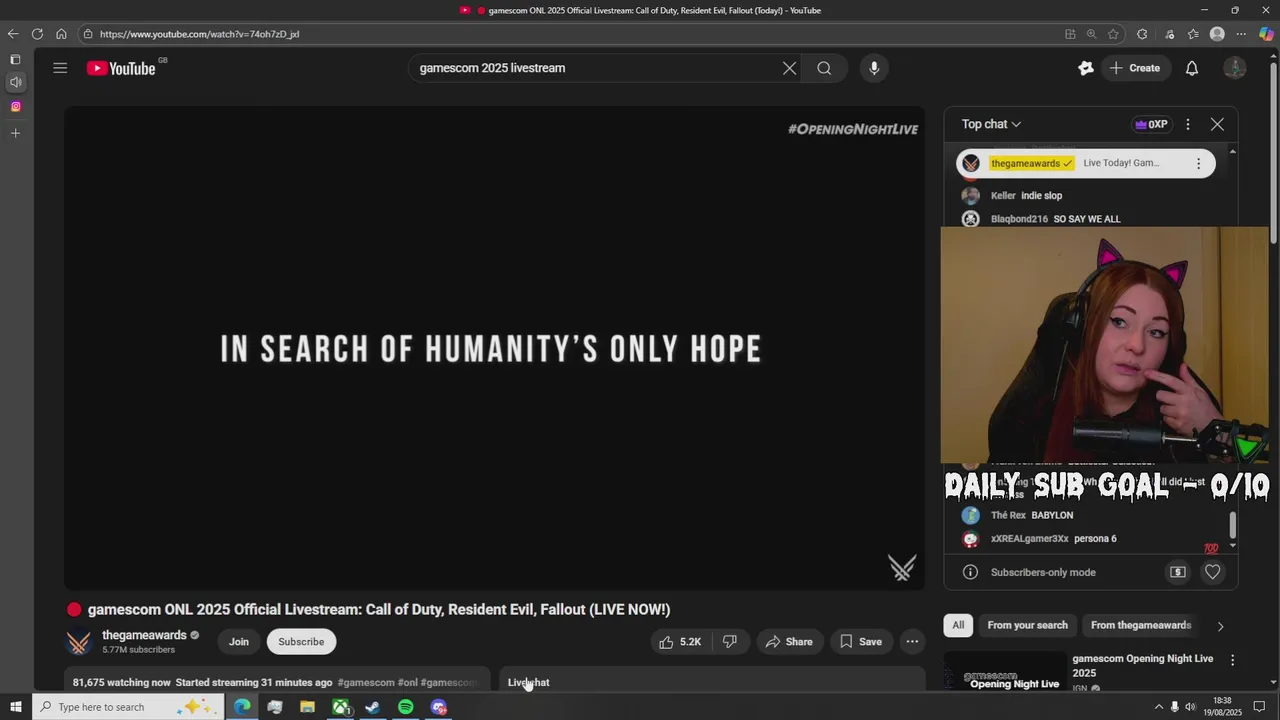Click the zoom magnifier in the address bar
The height and width of the screenshot is (720, 1280).
(x=1092, y=34)
